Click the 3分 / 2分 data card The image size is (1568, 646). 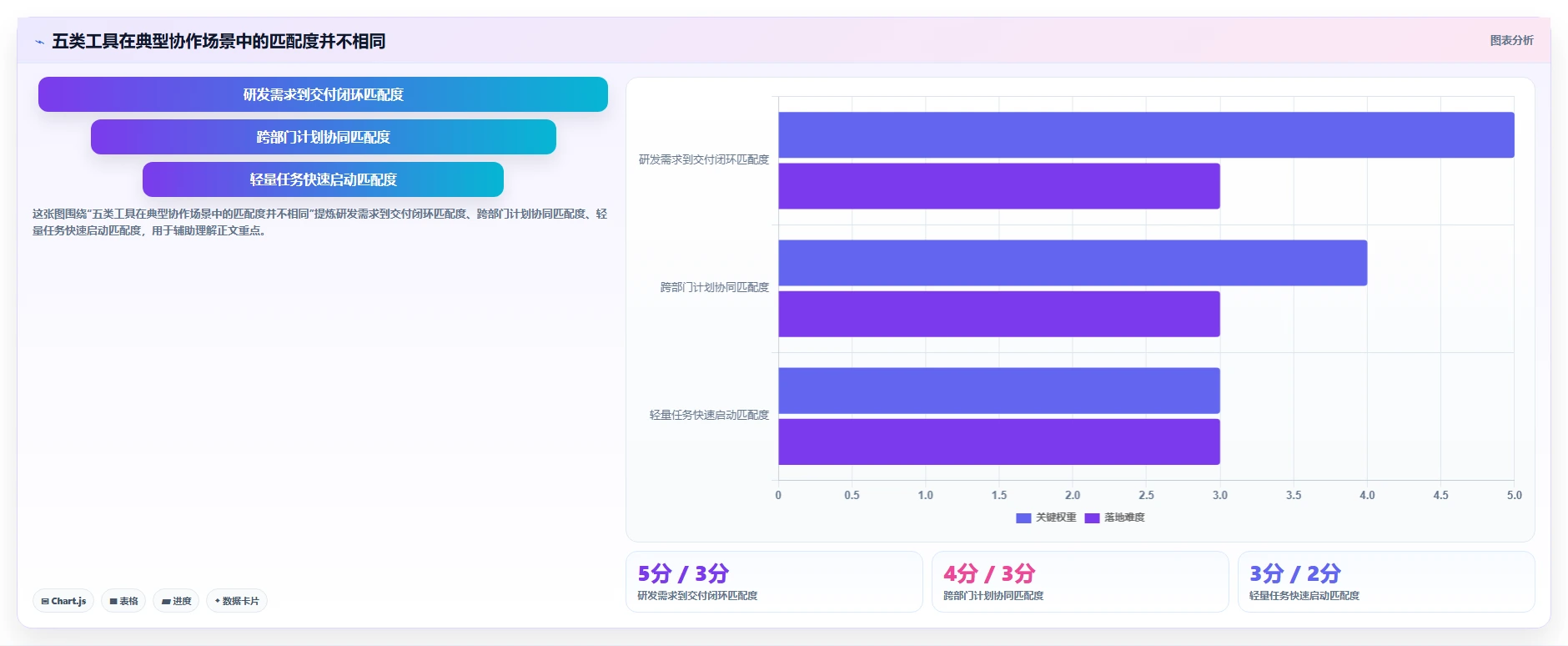1386,582
